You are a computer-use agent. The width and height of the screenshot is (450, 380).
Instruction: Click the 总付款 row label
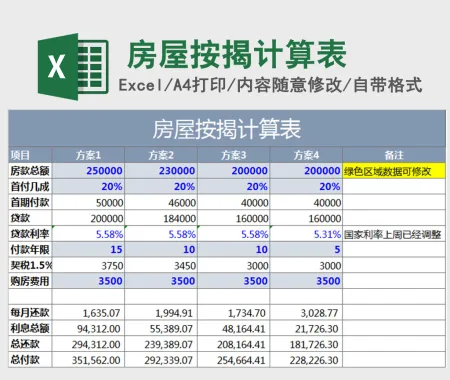click(30, 360)
